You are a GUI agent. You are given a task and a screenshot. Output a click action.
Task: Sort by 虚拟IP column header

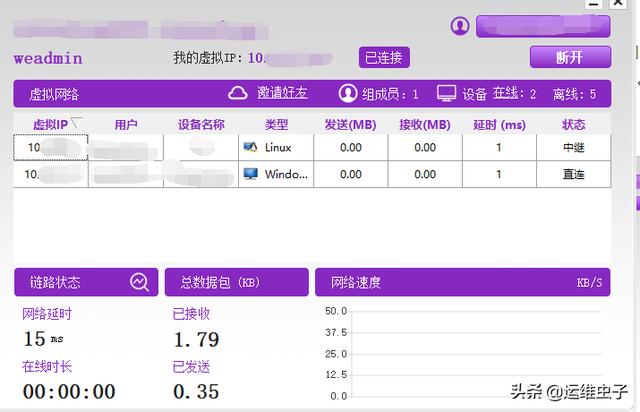[x=51, y=125]
